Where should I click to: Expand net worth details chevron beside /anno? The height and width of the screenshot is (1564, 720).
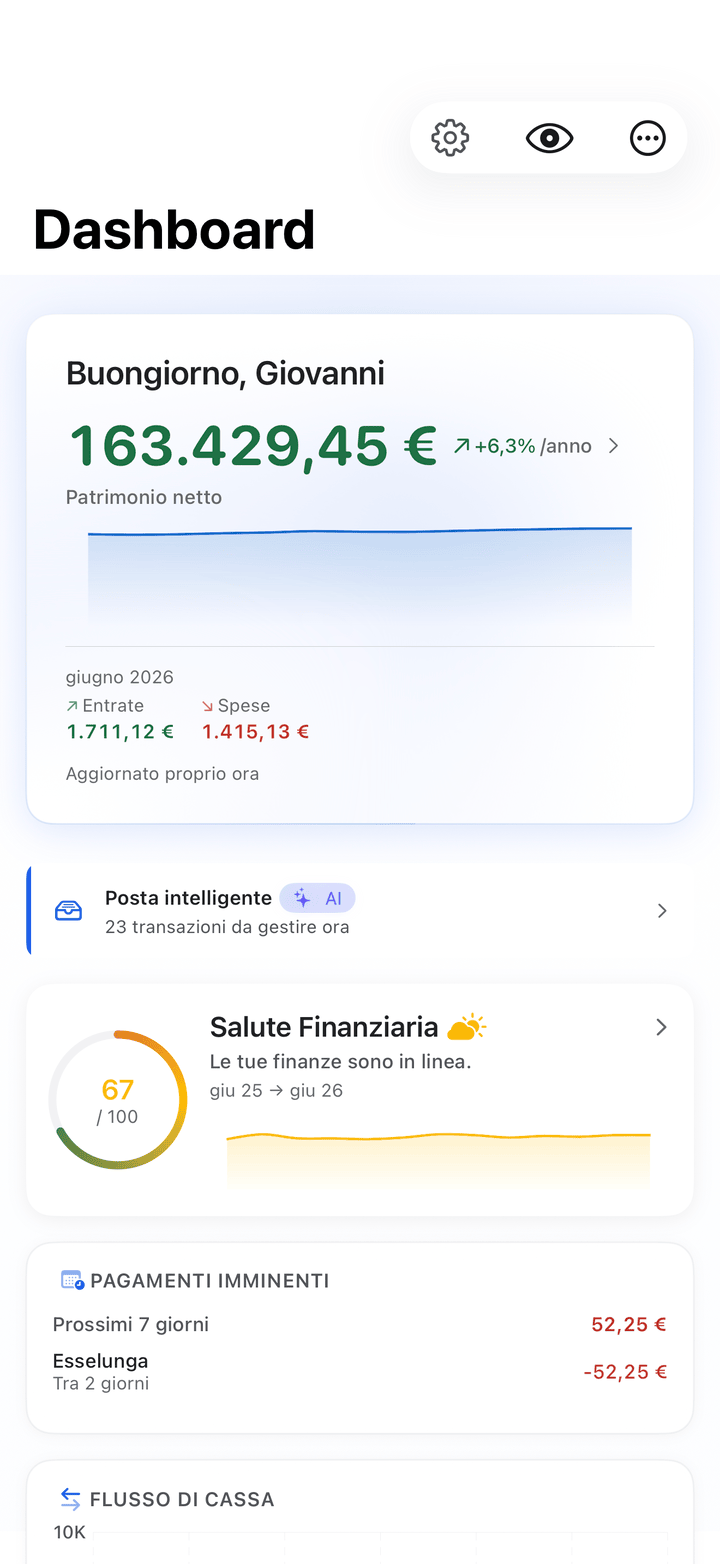click(614, 446)
